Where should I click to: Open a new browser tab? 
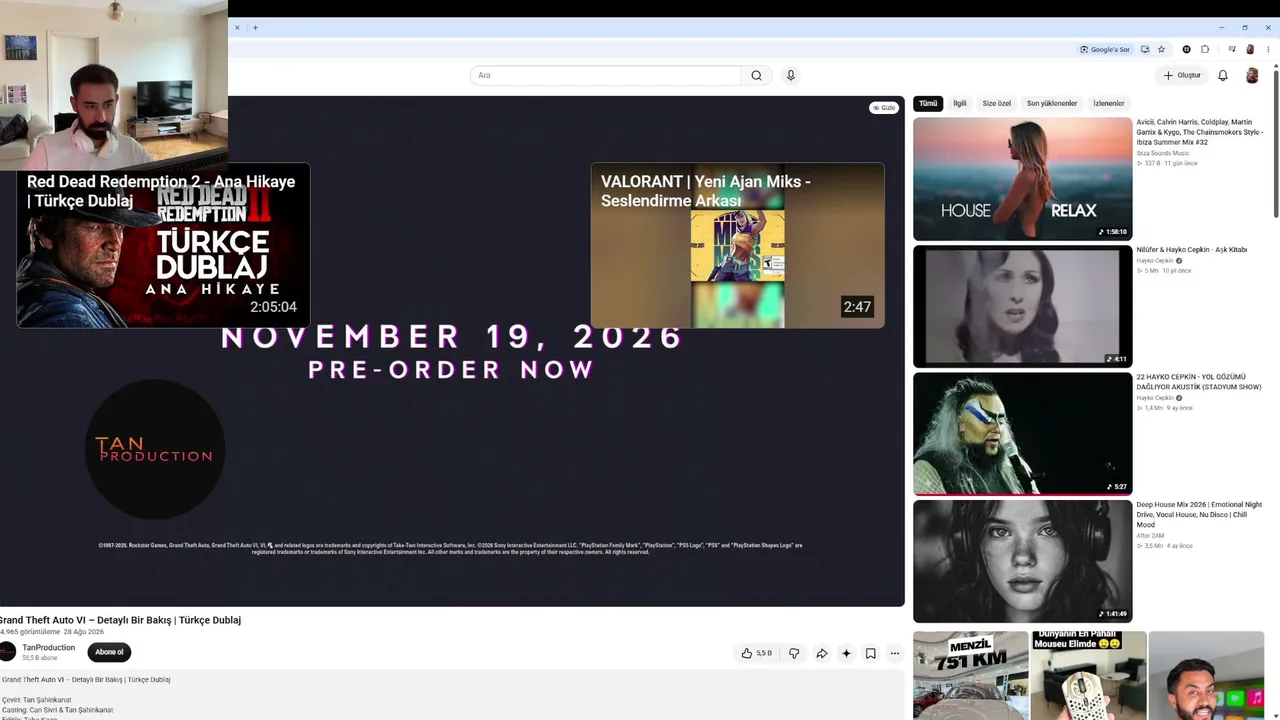coord(255,27)
